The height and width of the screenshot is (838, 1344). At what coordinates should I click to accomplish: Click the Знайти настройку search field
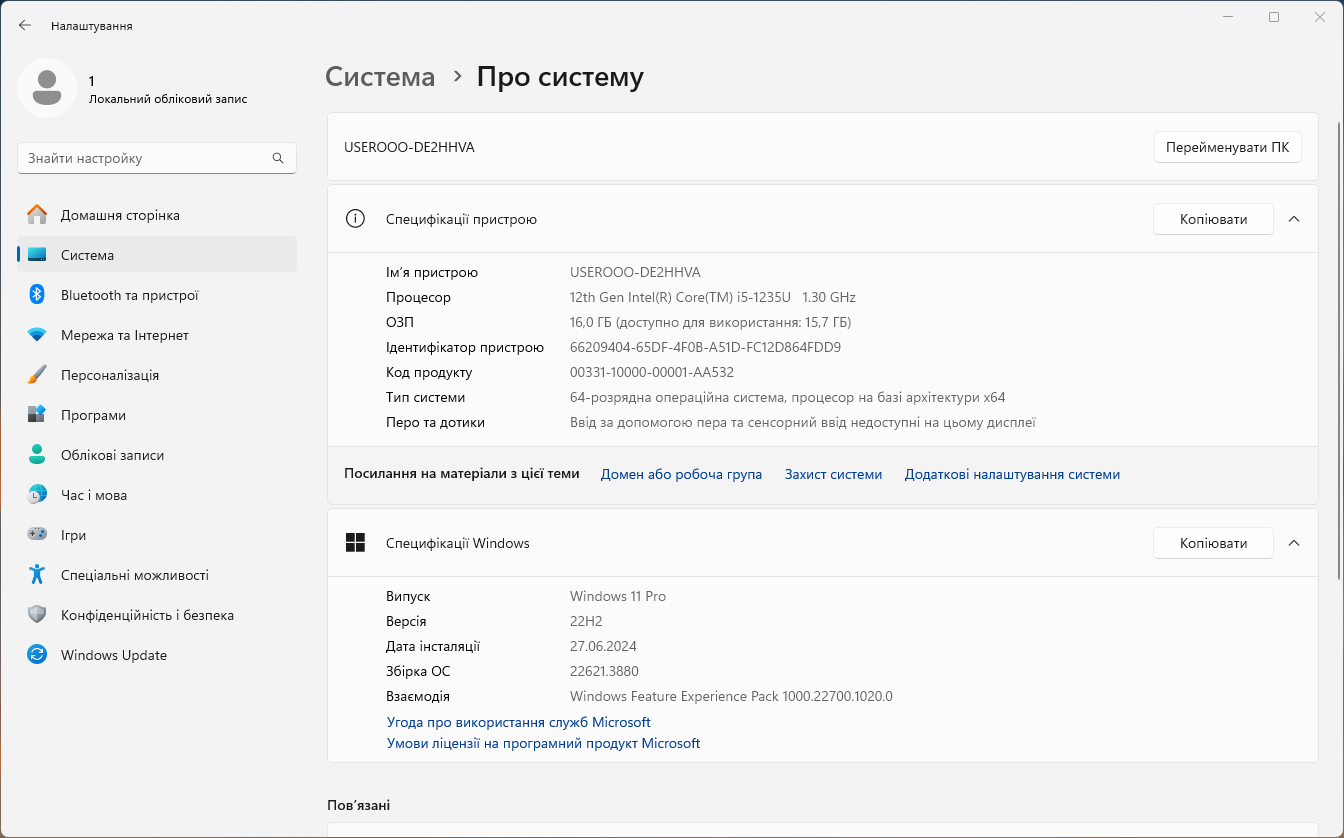point(157,158)
